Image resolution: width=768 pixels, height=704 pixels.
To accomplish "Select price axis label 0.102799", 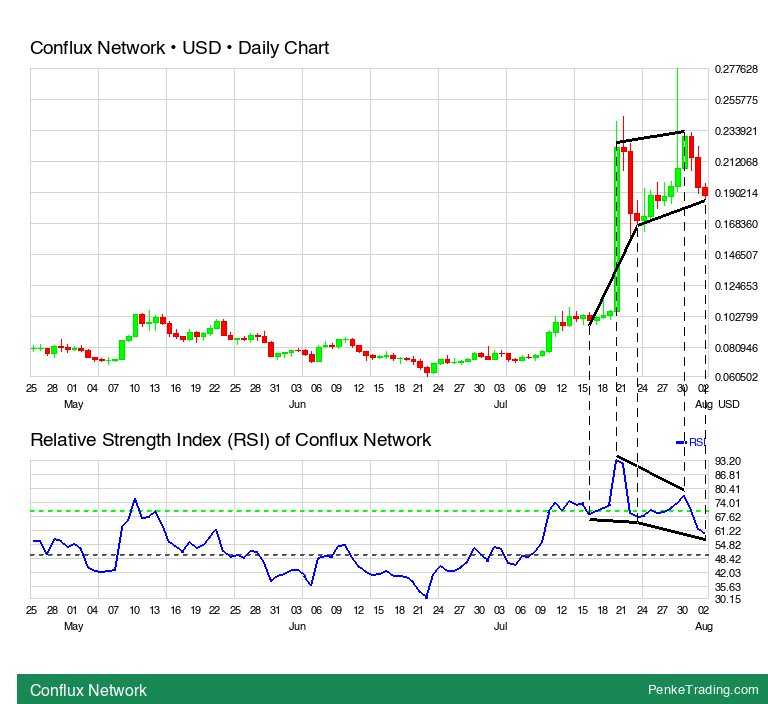I will (736, 317).
